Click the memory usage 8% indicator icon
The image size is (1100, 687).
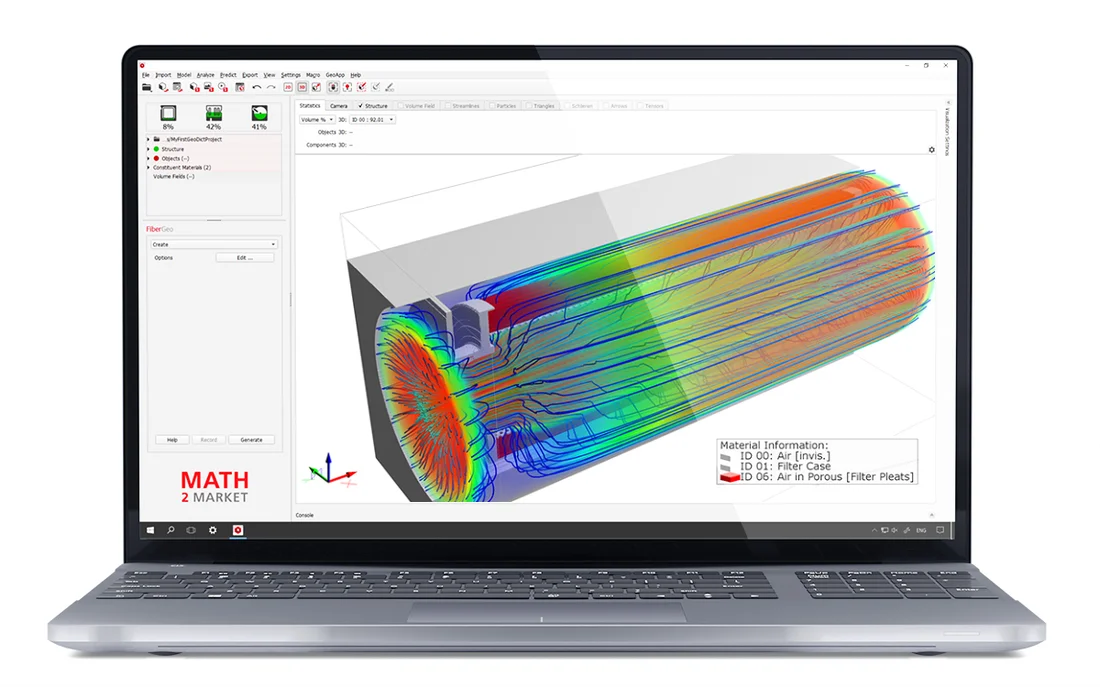point(168,113)
